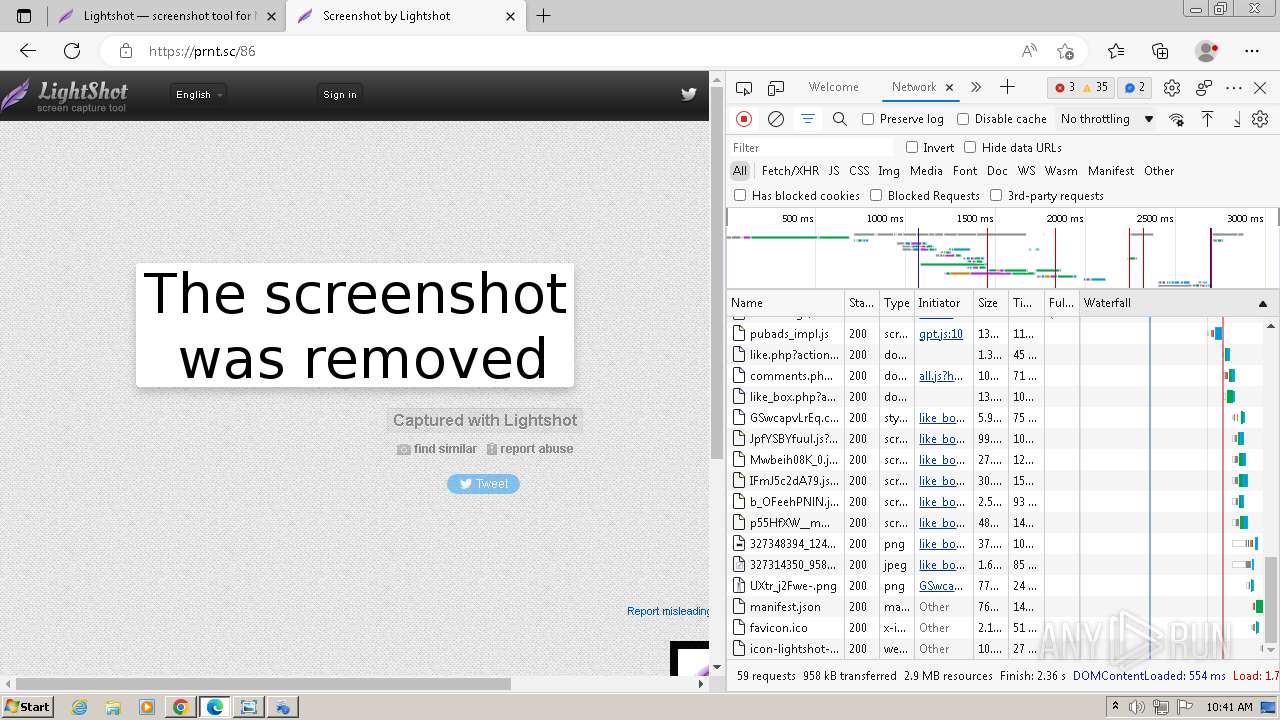Toggle the network filter bar icon
Image resolution: width=1280 pixels, height=720 pixels.
[807, 119]
